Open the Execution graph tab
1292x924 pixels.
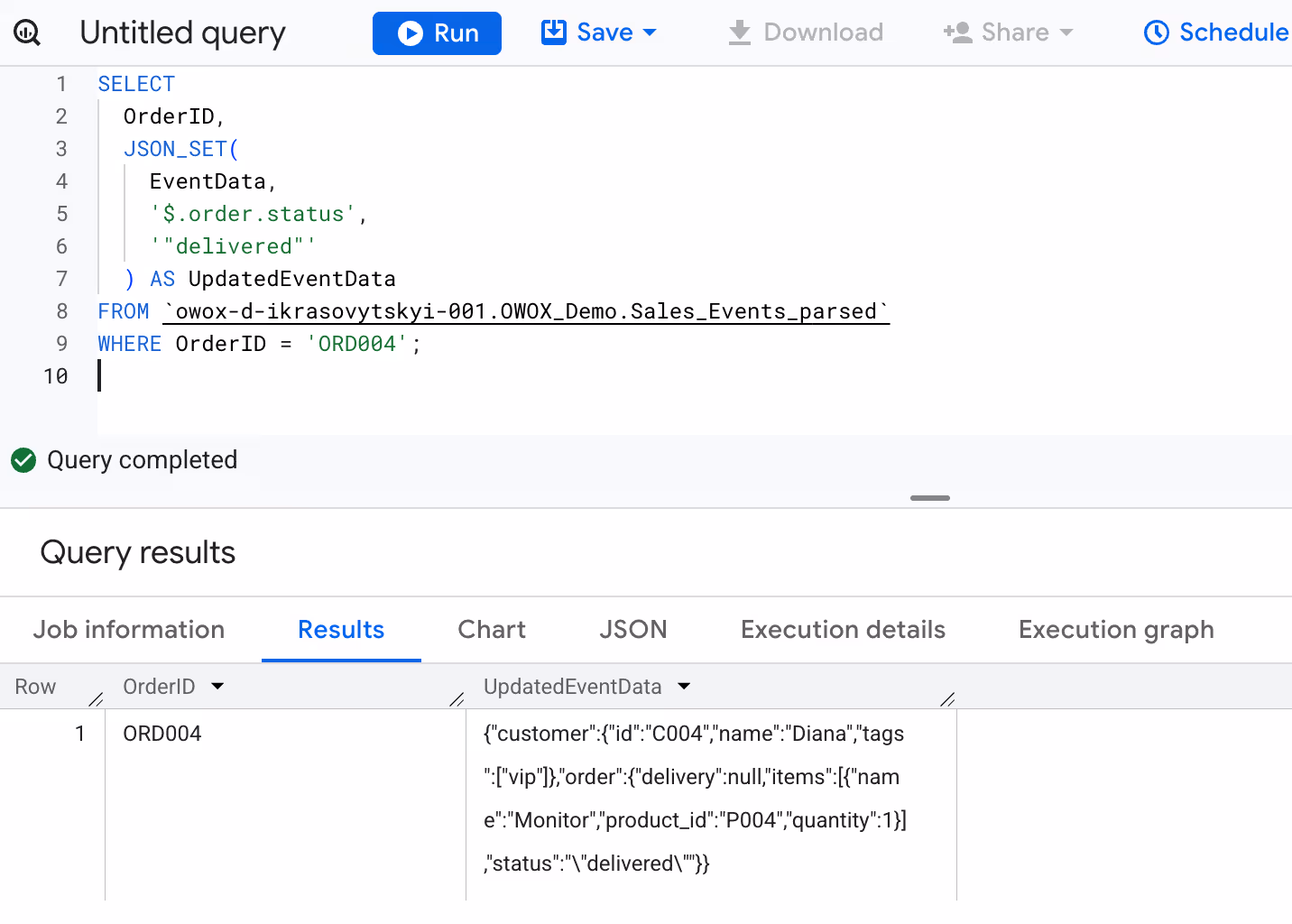pos(1116,630)
